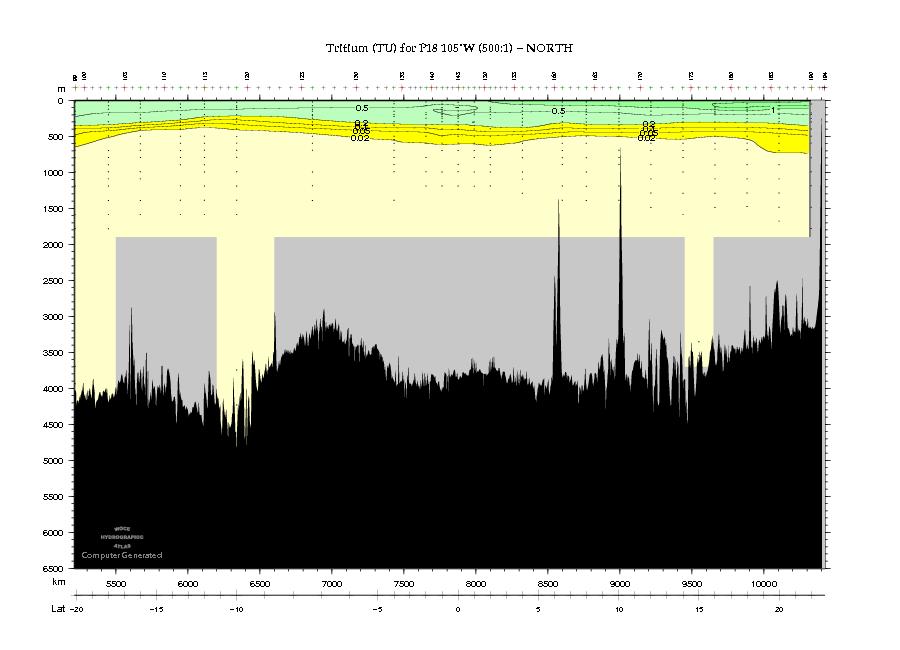The width and height of the screenshot is (900, 650).
Task: Click the 7500 km axis label
Action: (404, 584)
